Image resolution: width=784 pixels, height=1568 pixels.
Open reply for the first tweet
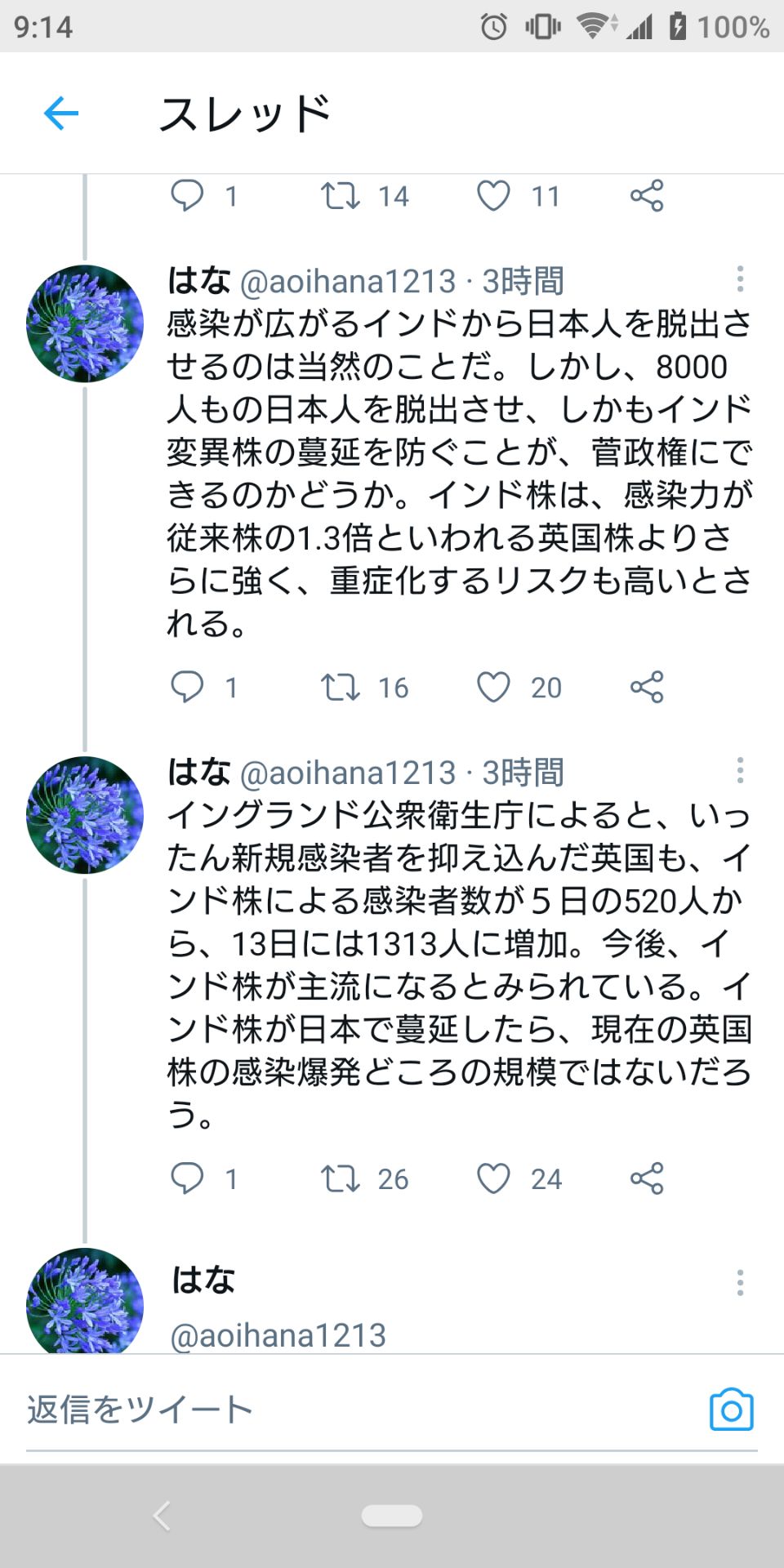(189, 195)
